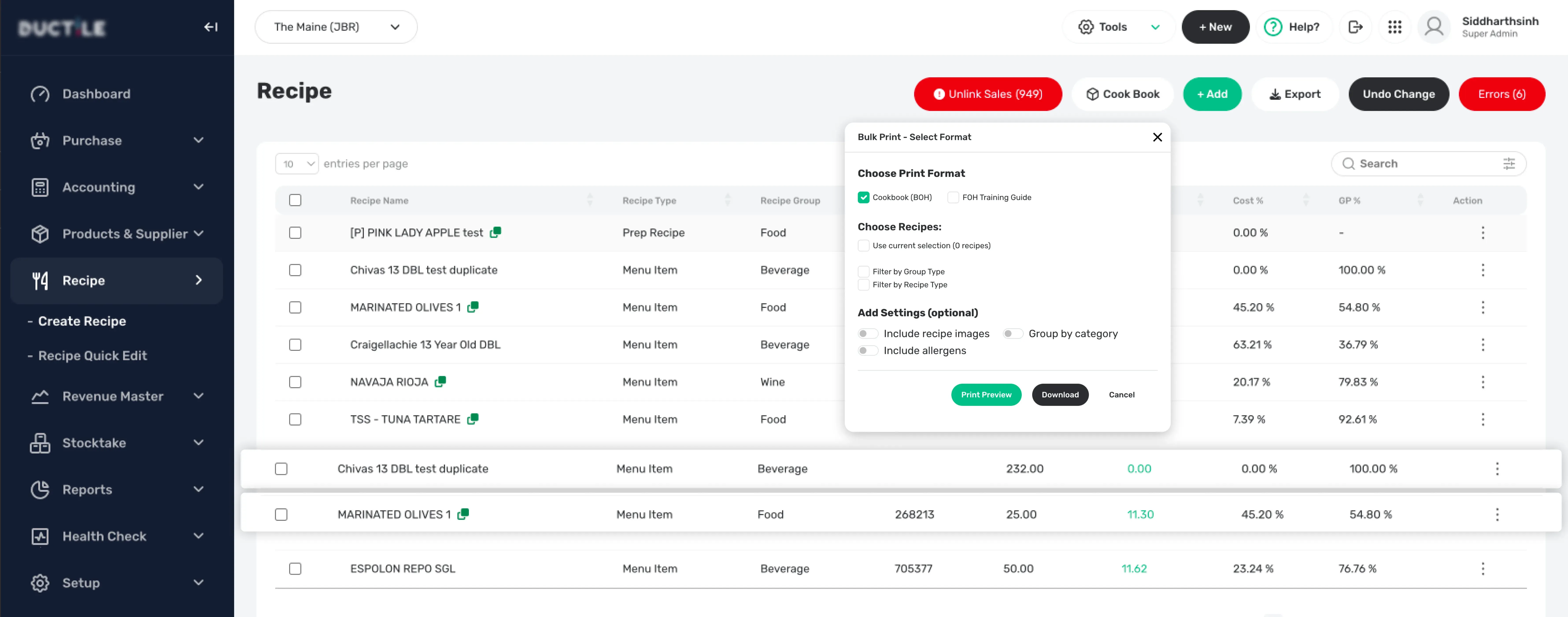
Task: Sort by Cost % column arrows
Action: pos(1306,200)
